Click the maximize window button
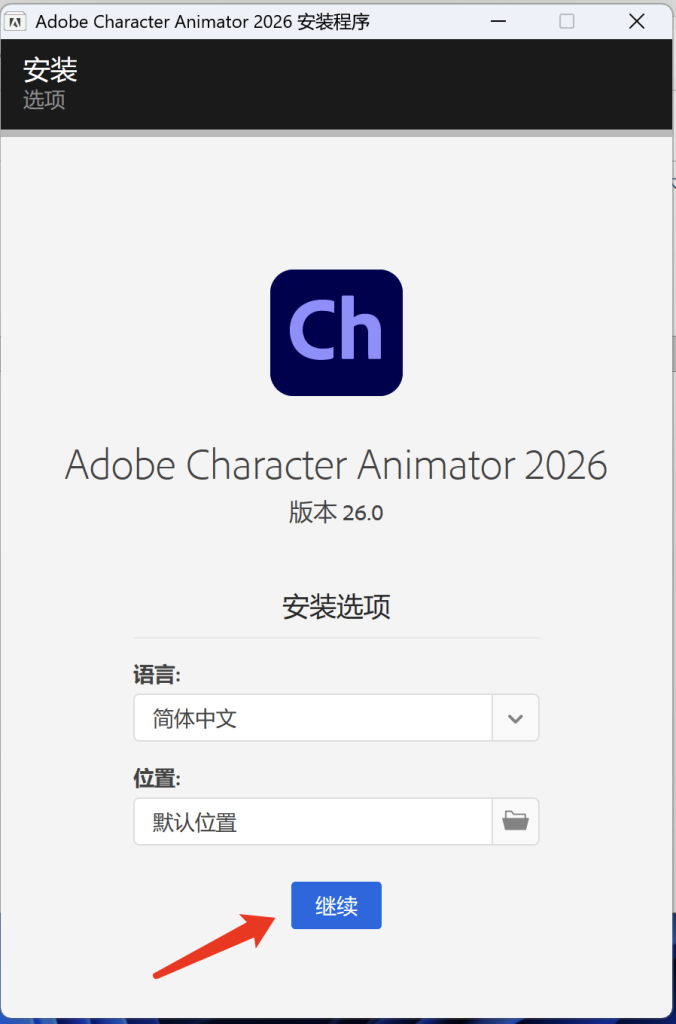 click(567, 21)
